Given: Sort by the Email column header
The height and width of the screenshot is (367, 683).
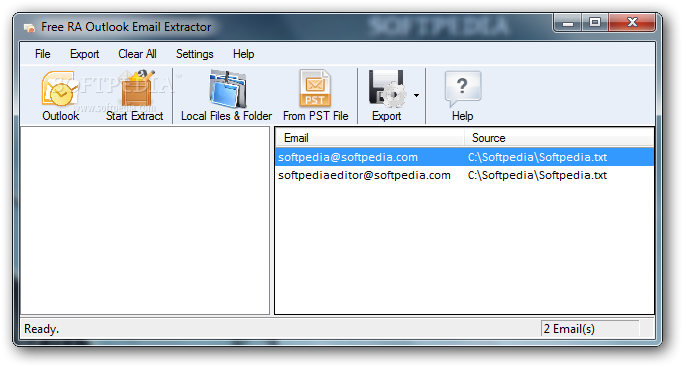Looking at the screenshot, I should click(370, 138).
